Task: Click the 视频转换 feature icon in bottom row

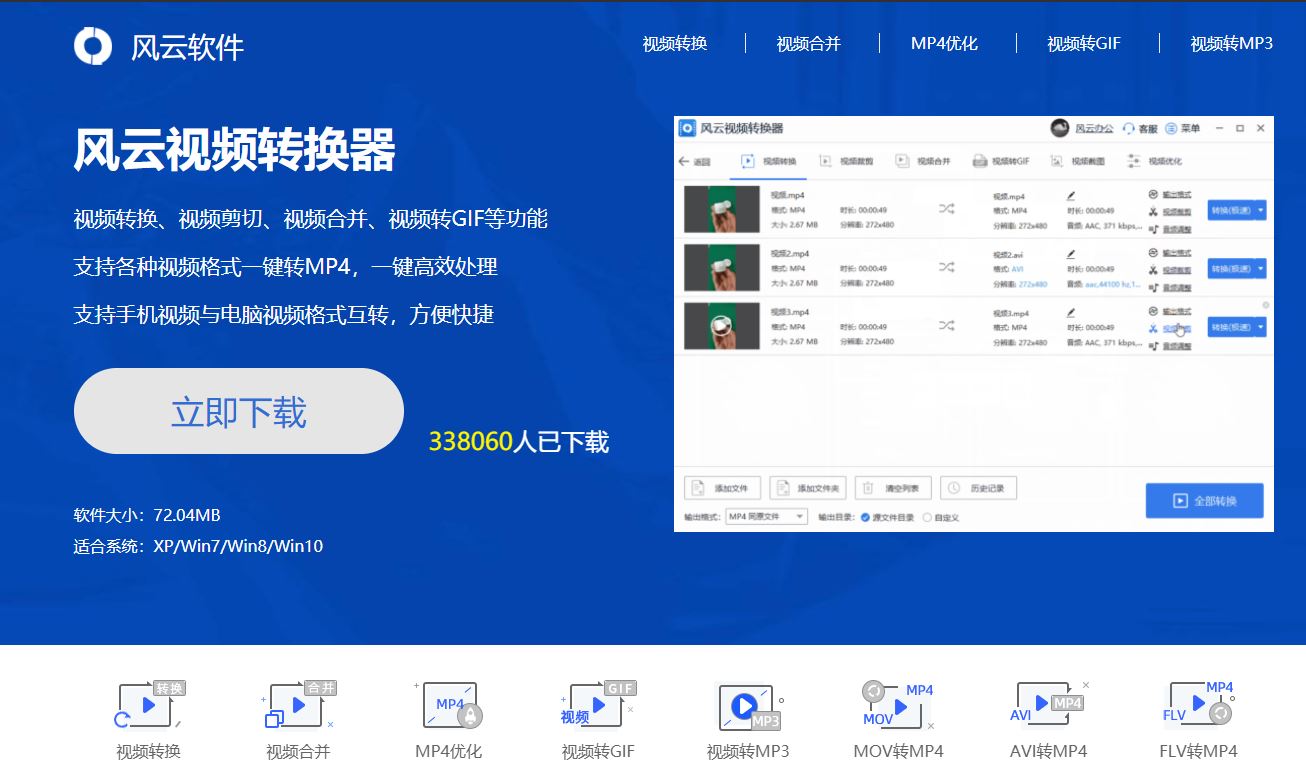Action: click(x=150, y=706)
